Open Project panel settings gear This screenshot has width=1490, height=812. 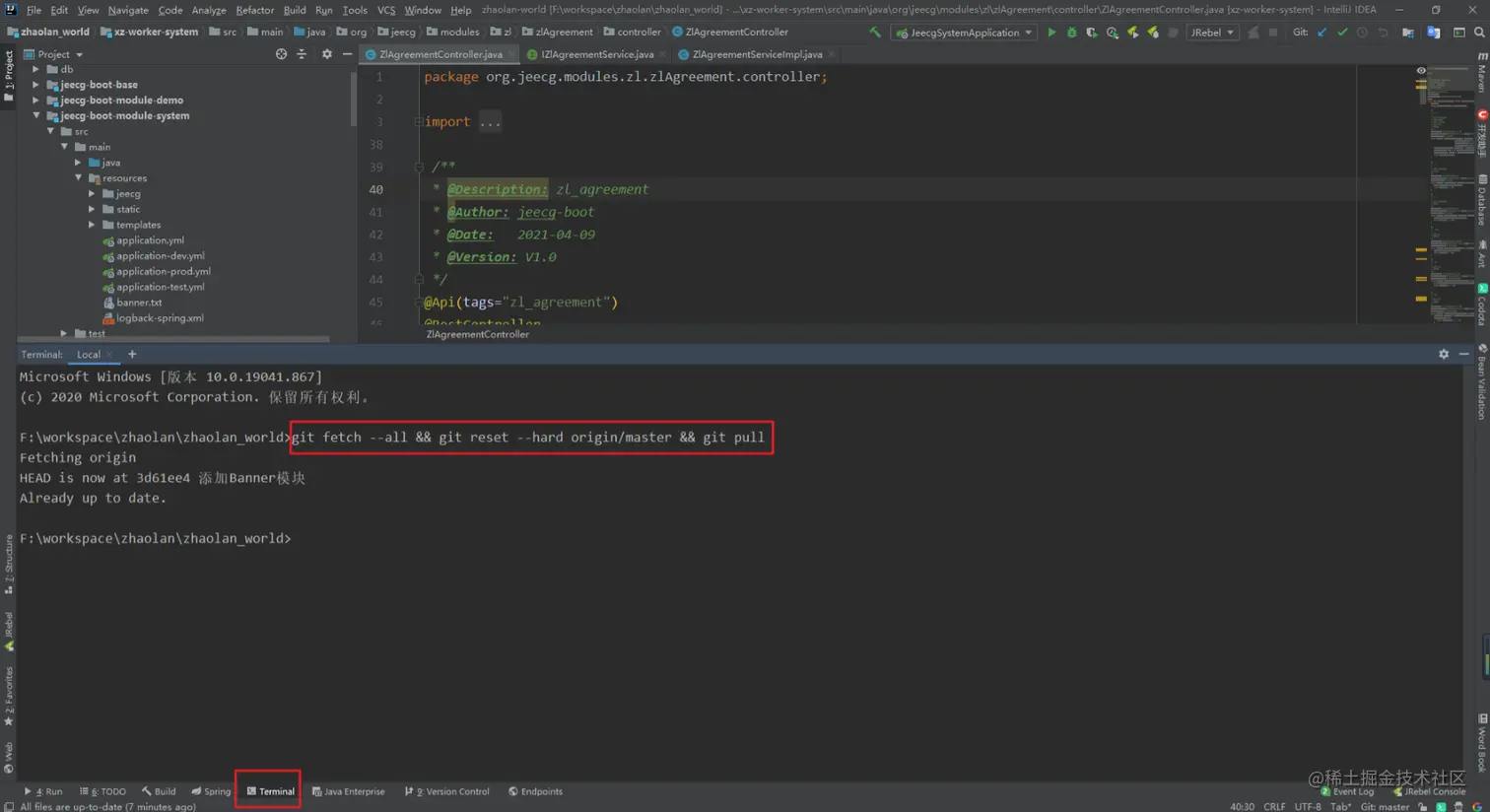click(327, 54)
